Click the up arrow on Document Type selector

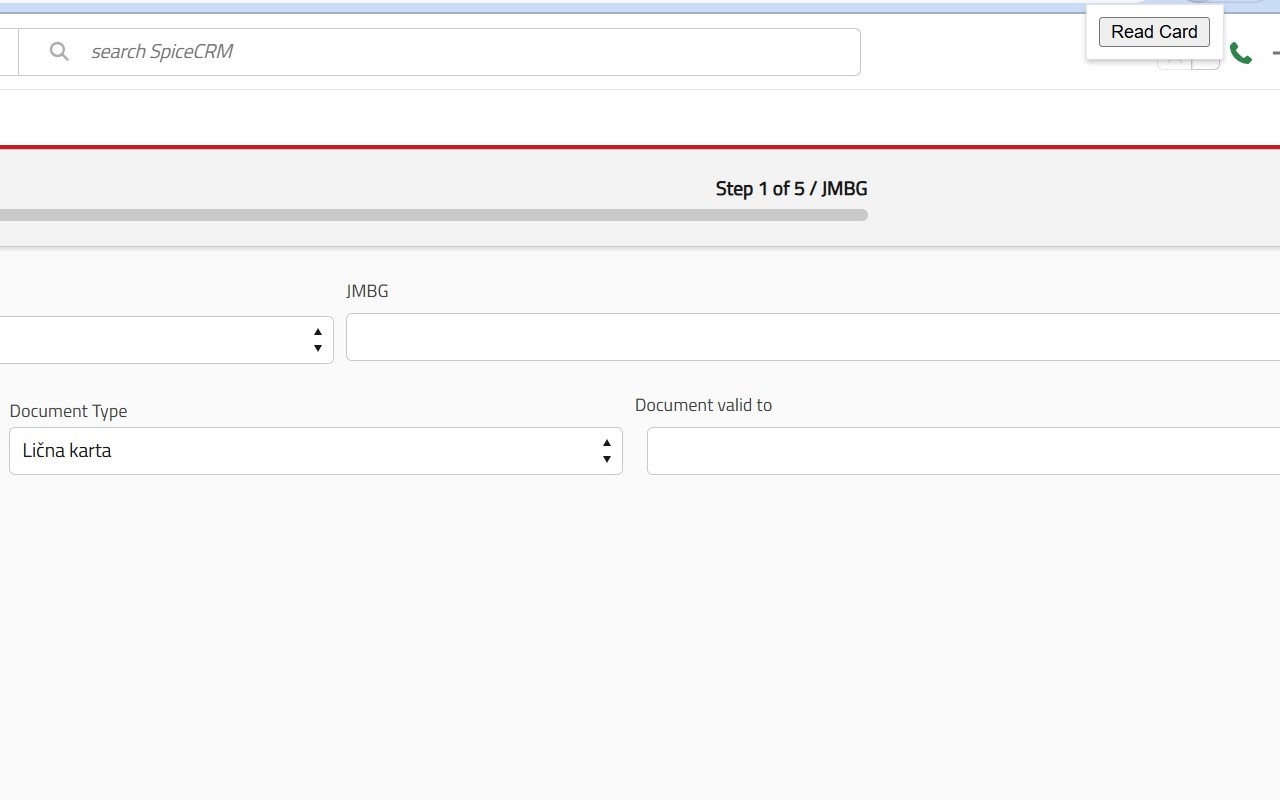pyautogui.click(x=607, y=443)
